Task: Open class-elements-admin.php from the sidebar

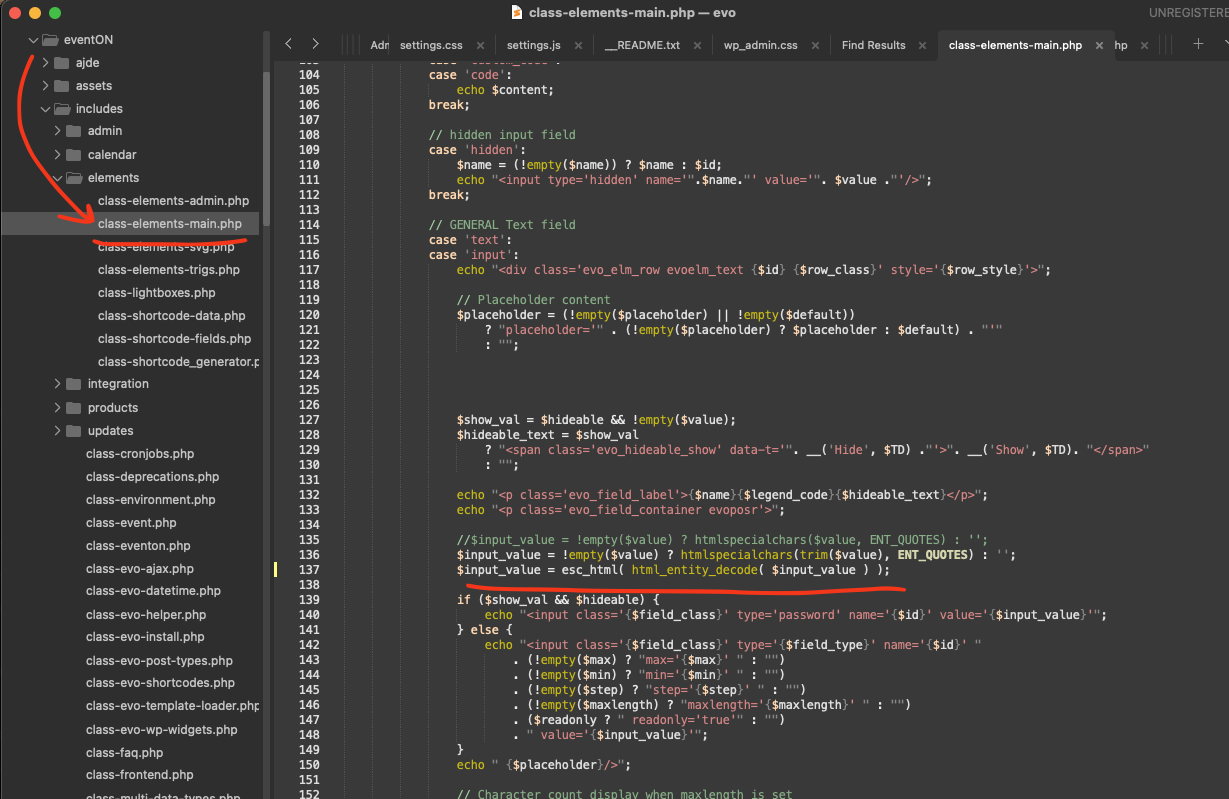Action: pos(173,201)
